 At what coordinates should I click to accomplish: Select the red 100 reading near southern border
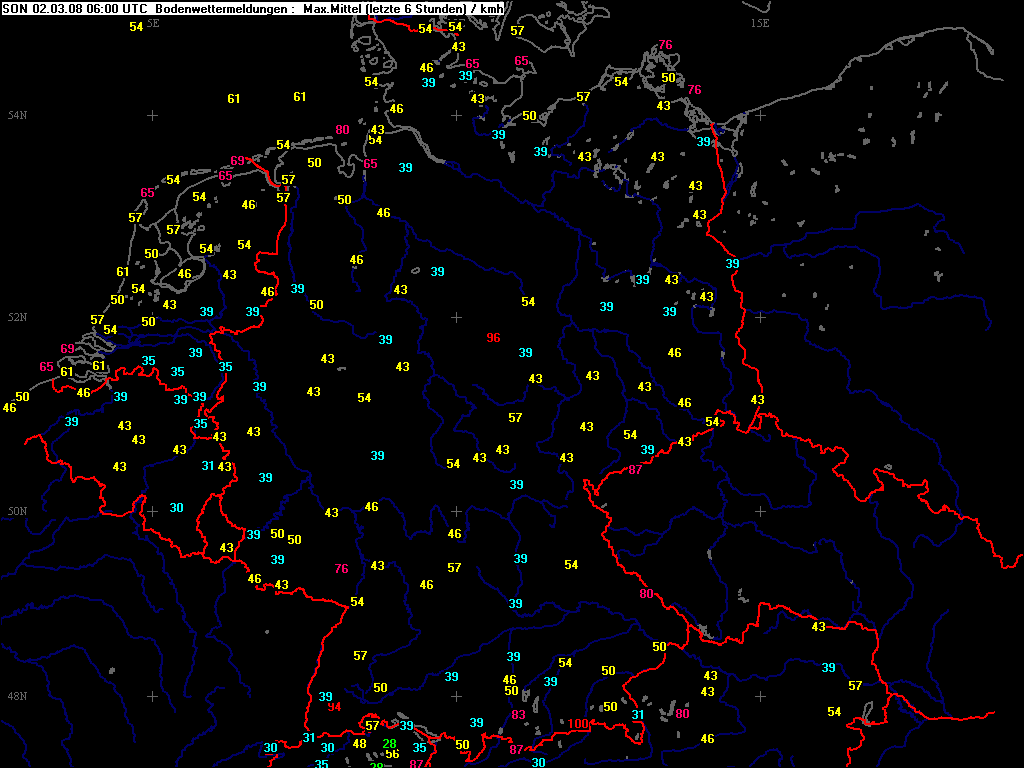tap(579, 724)
